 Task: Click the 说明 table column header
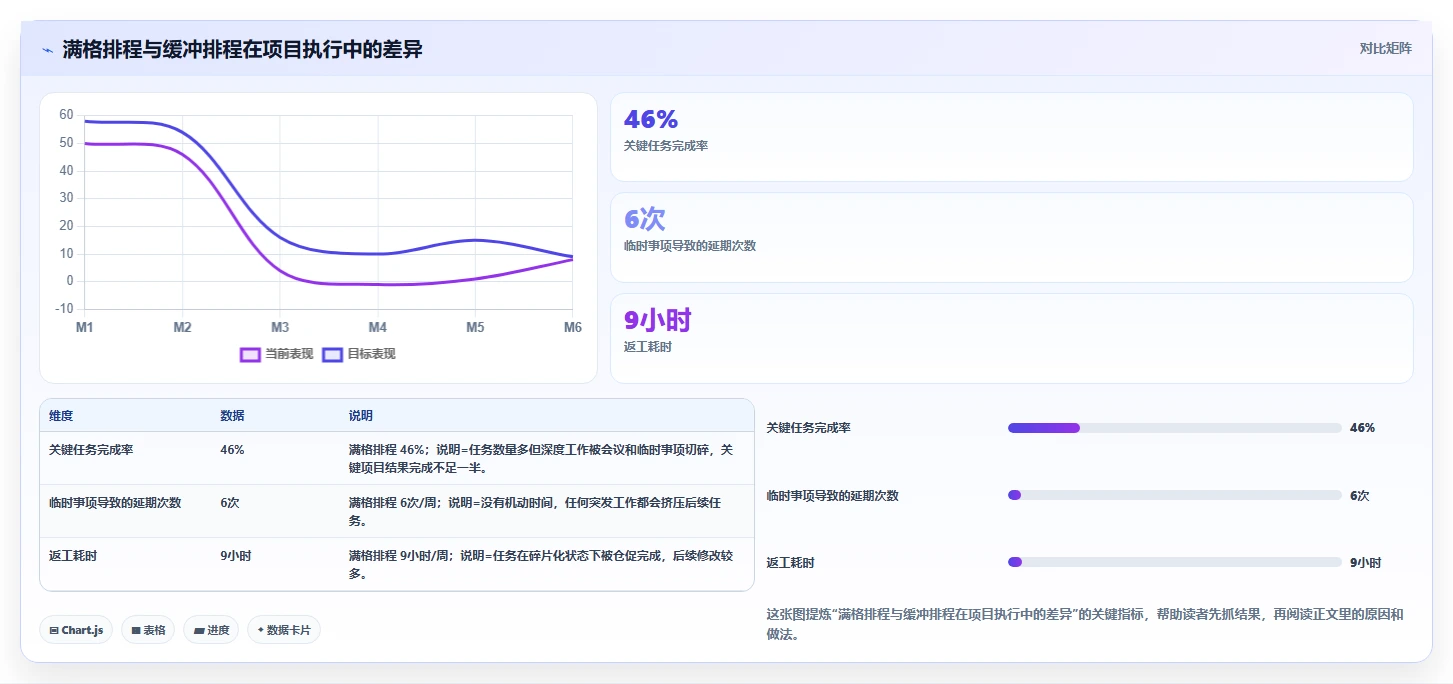coord(361,416)
